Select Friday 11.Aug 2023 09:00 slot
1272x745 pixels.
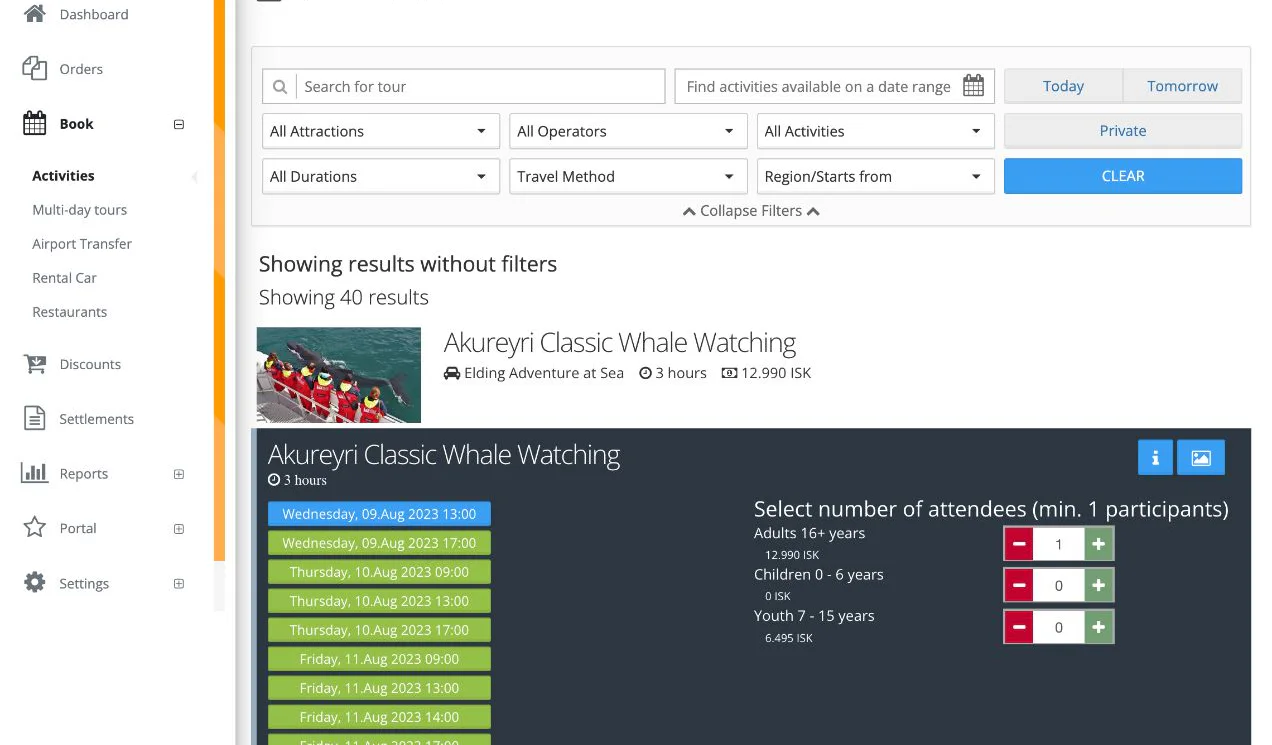379,659
